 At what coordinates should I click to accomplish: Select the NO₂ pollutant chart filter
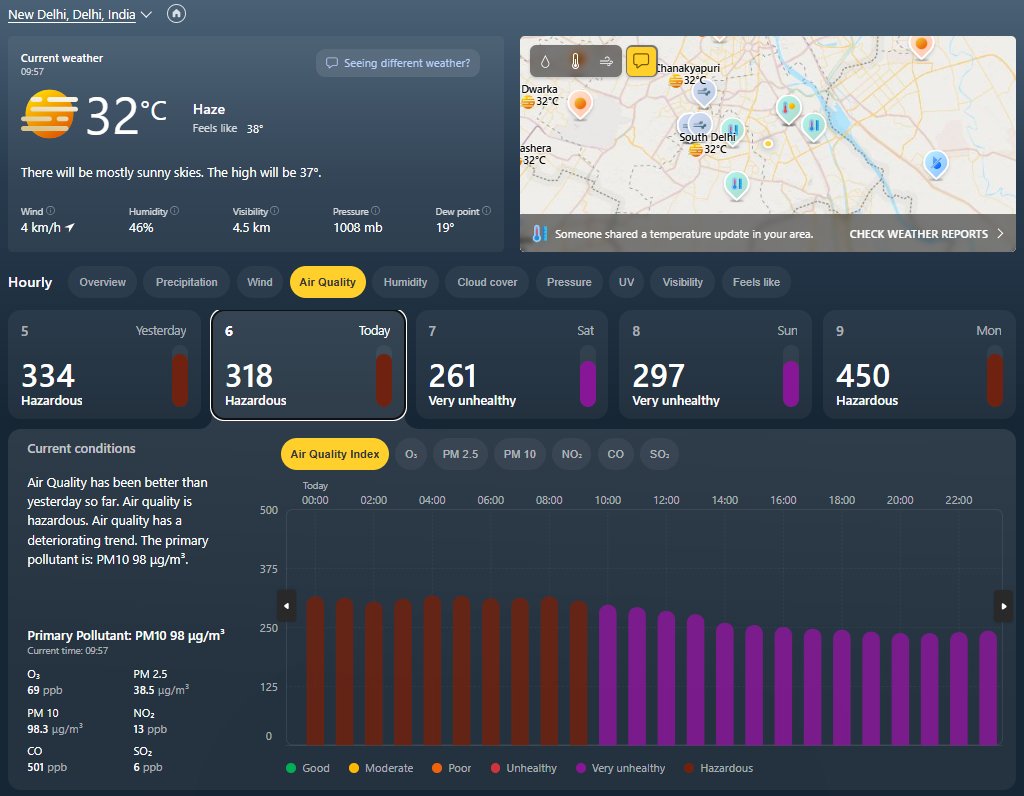click(572, 454)
